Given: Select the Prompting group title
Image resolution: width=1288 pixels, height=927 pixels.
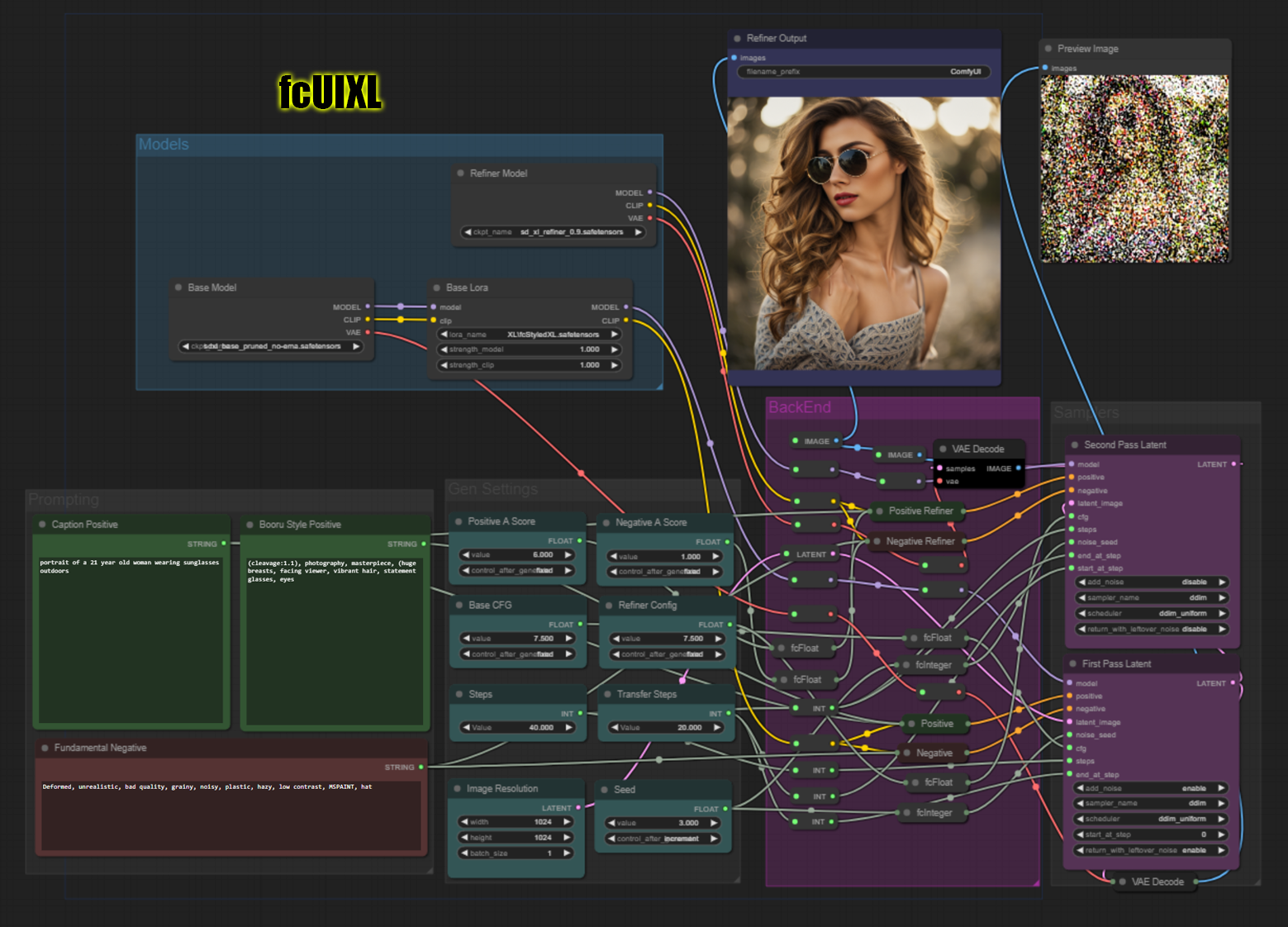Looking at the screenshot, I should pyautogui.click(x=64, y=500).
